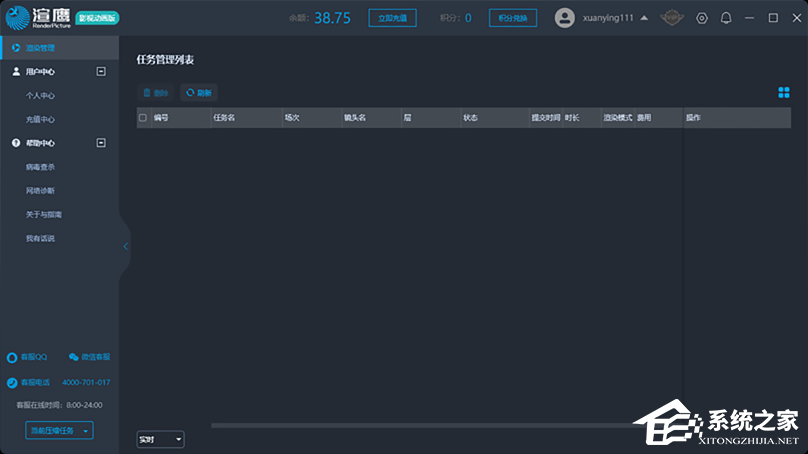Screen dimensions: 808x454
Task: Click the 客服电话 phone icon
Action: [12, 383]
